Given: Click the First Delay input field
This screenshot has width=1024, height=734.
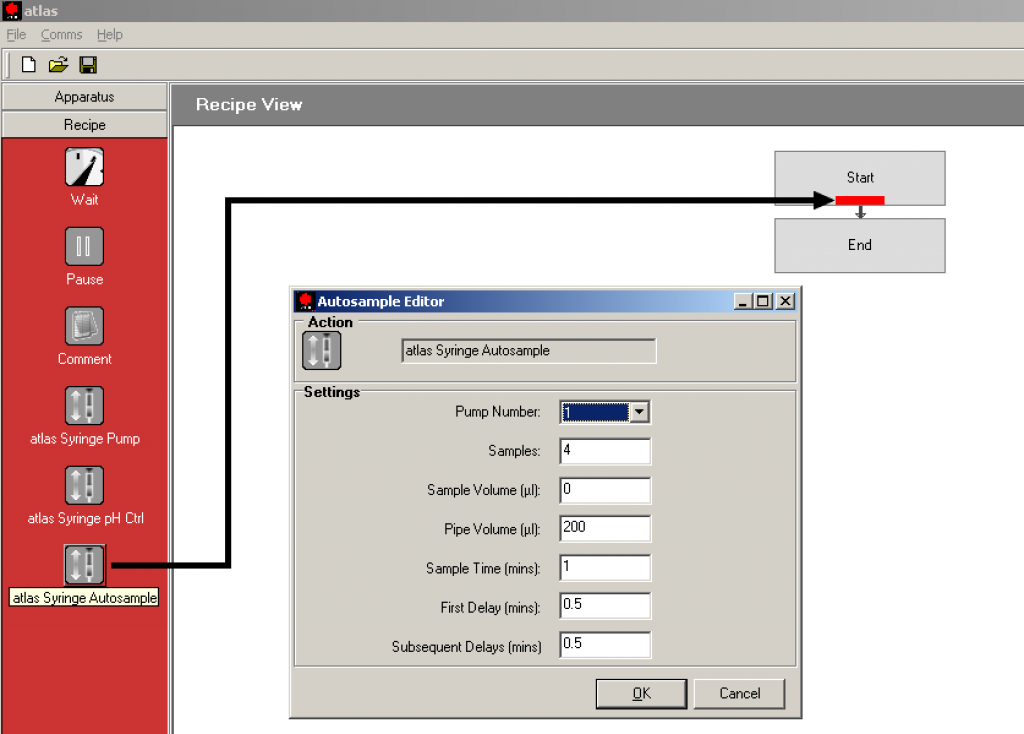Looking at the screenshot, I should point(605,605).
